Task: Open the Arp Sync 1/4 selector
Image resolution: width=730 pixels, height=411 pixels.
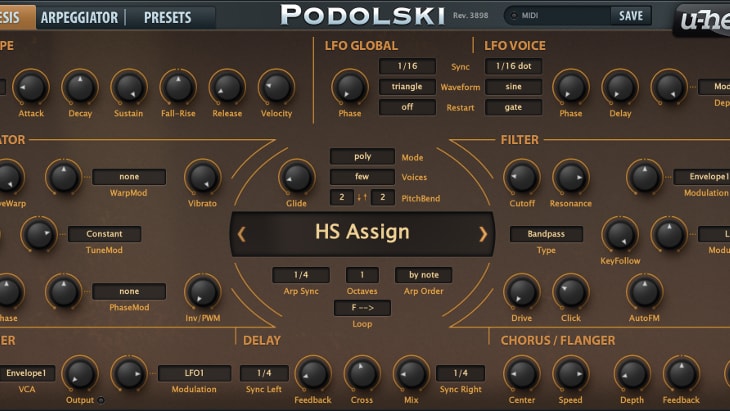Action: pos(301,275)
